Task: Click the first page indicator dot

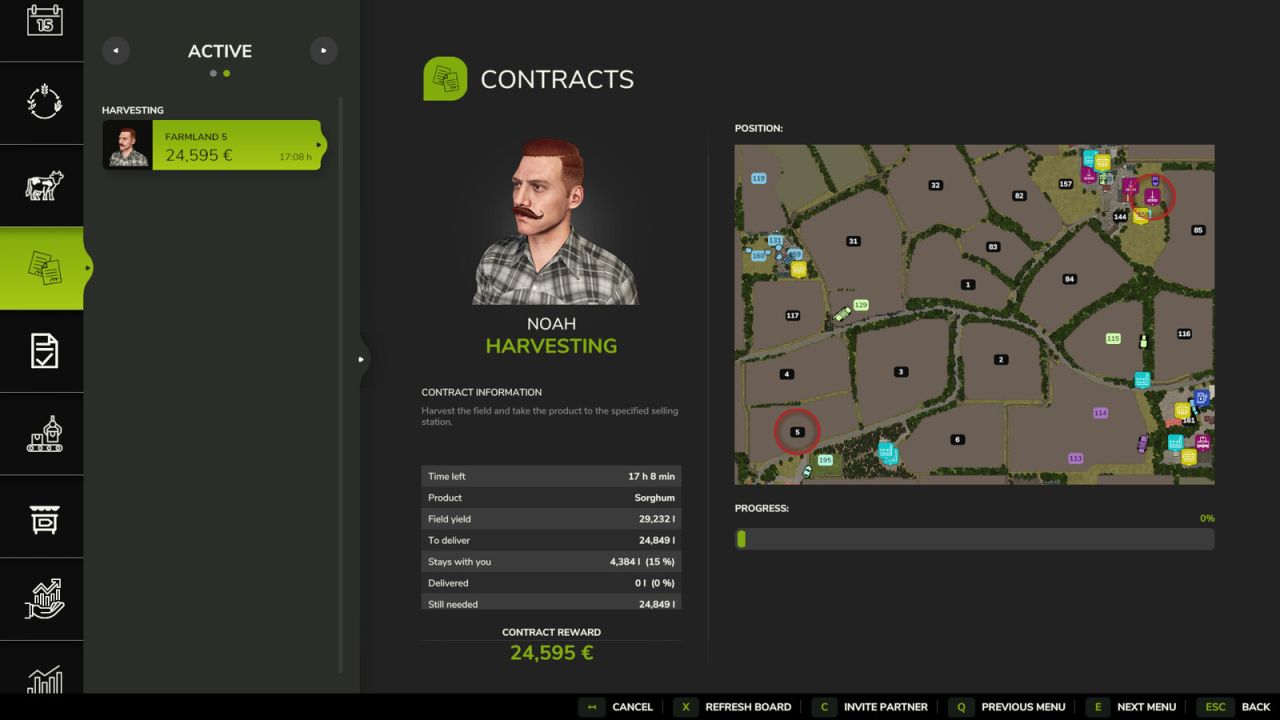Action: tap(214, 73)
